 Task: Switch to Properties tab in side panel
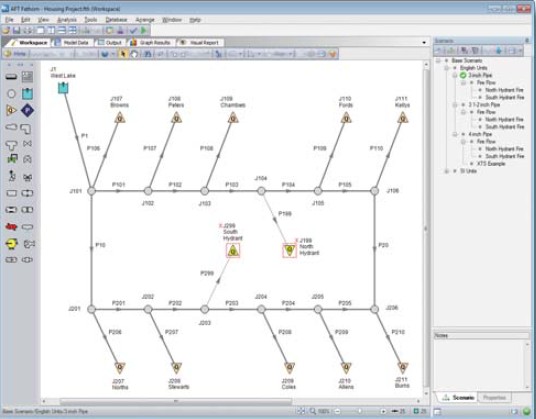coord(494,397)
